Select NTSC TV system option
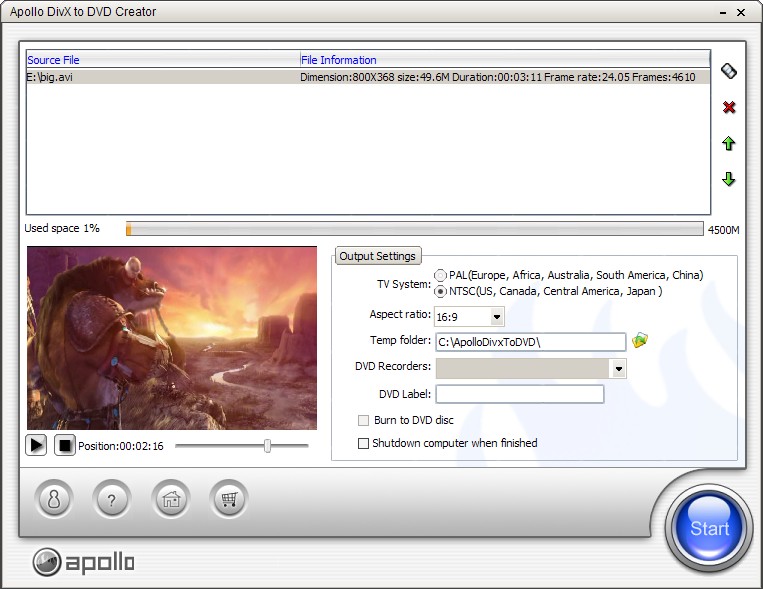763x589 pixels. (441, 291)
